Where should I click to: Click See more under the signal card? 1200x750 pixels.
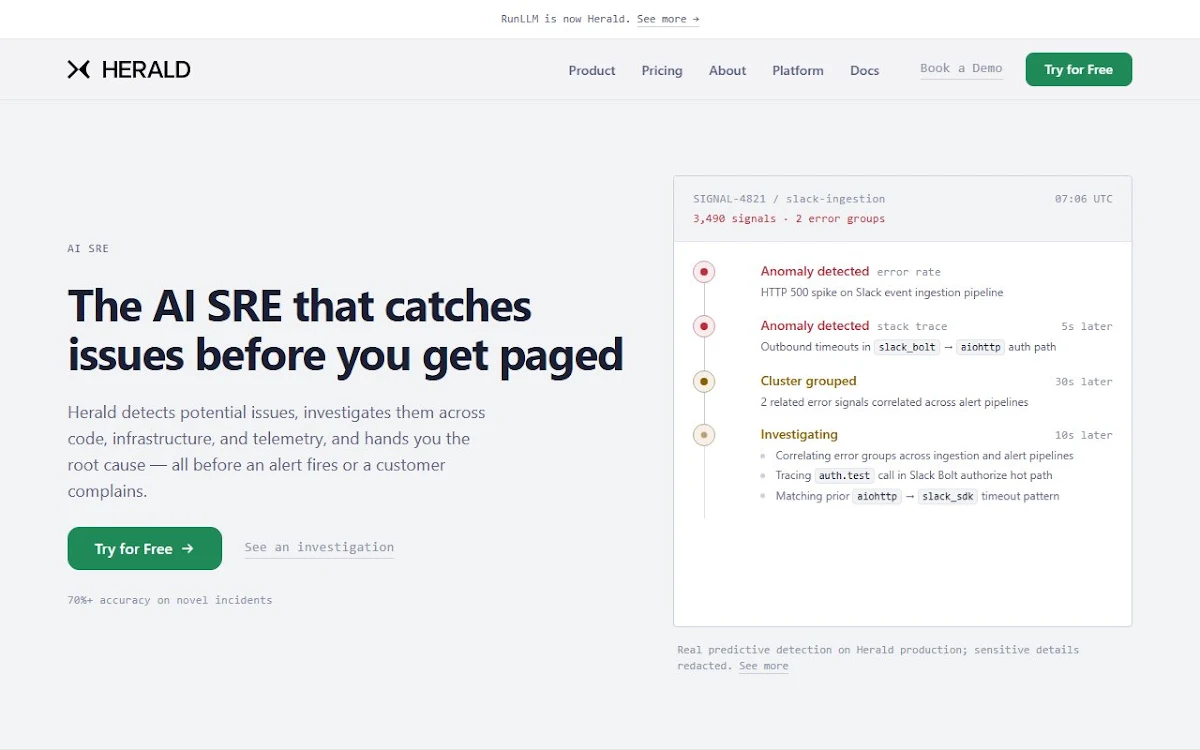coord(763,666)
